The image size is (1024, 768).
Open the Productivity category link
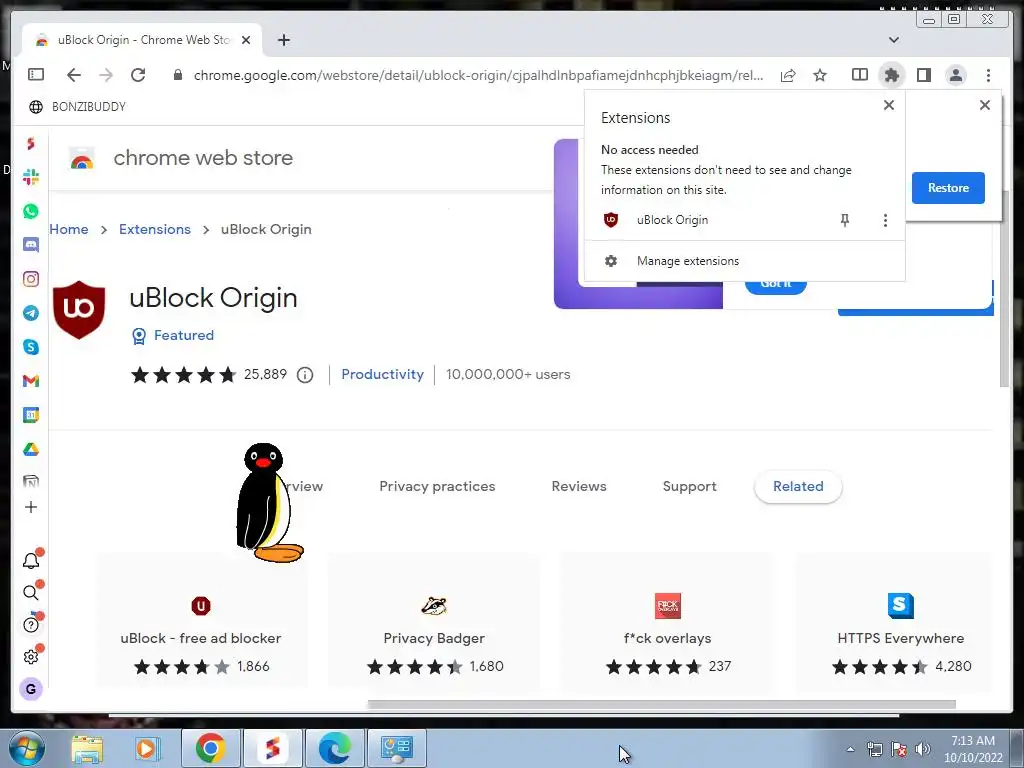pyautogui.click(x=382, y=374)
